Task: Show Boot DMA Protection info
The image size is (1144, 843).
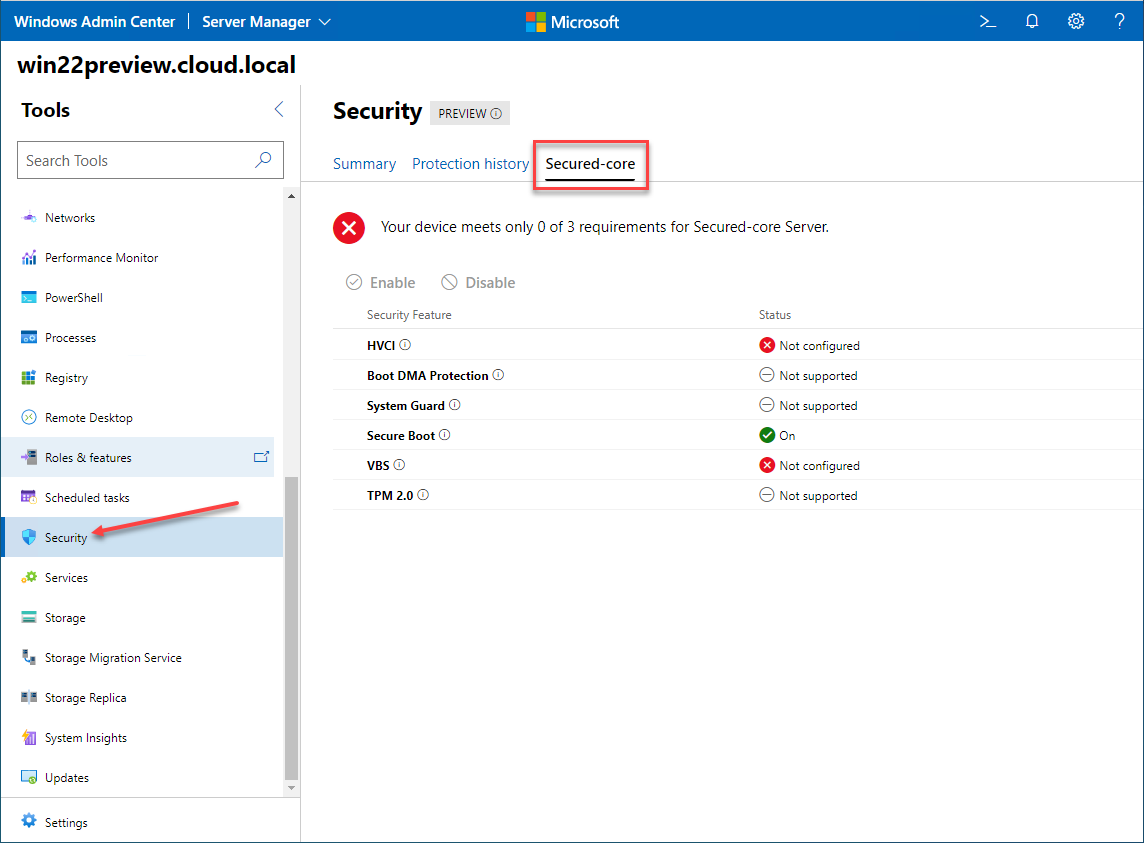Action: click(x=498, y=374)
